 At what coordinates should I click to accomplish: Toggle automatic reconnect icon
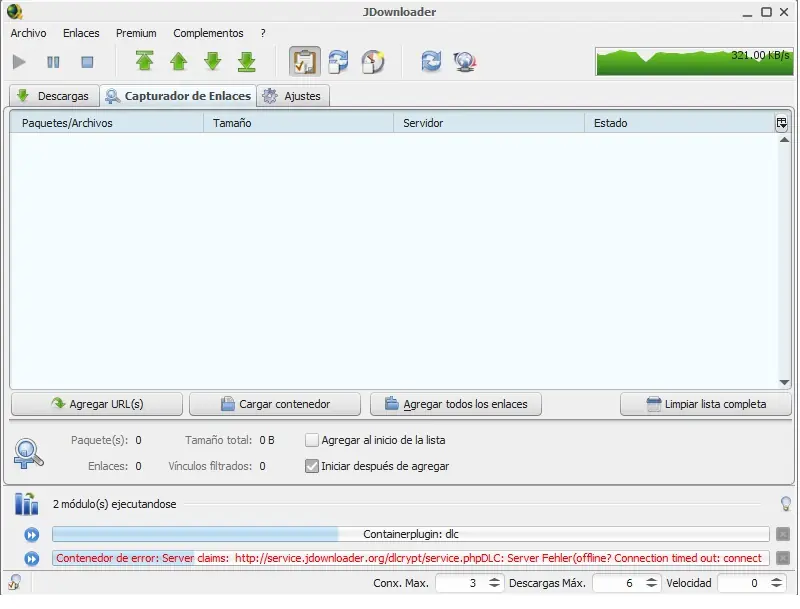point(338,62)
